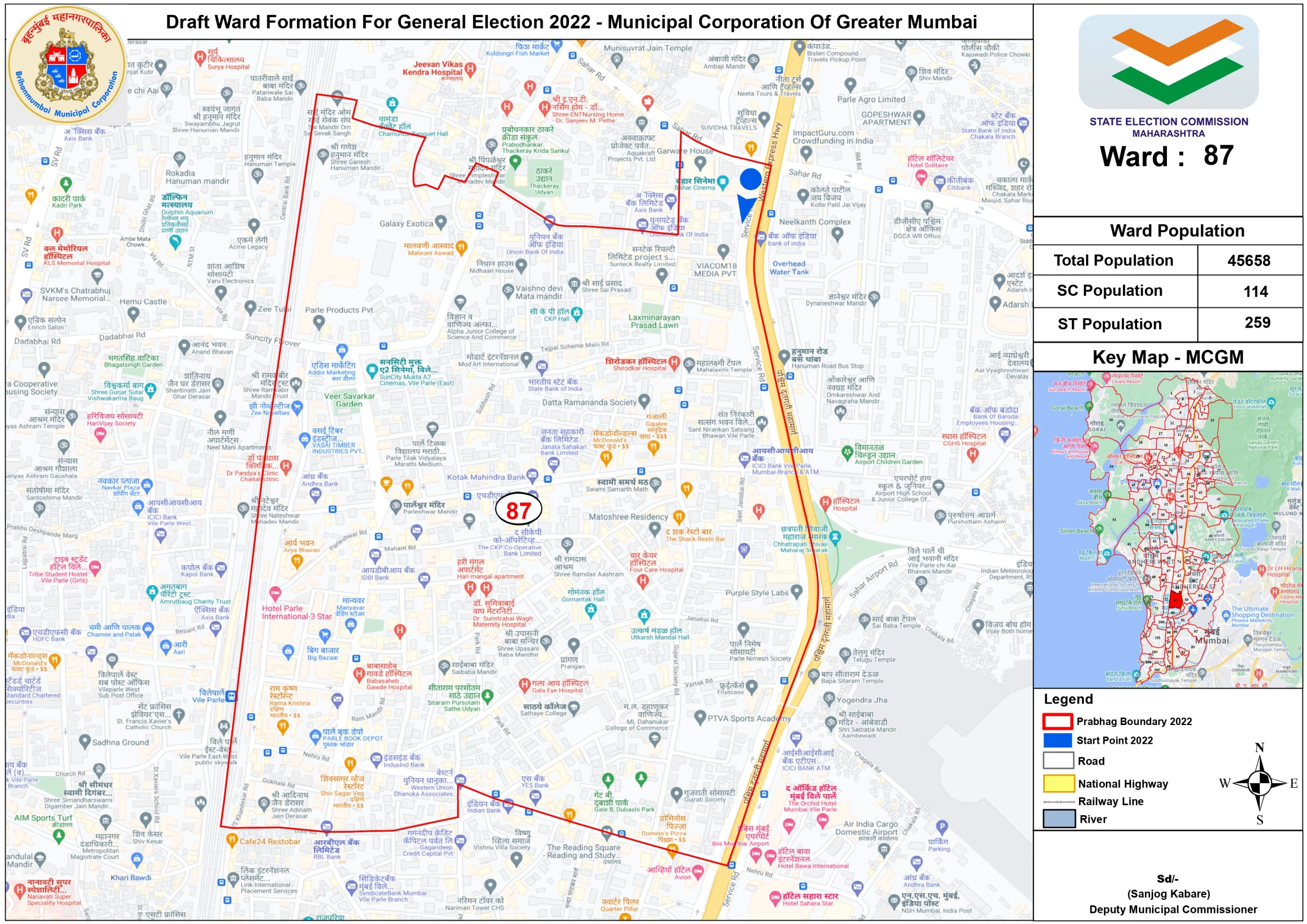Click the blue start point circle marker
1307x924 pixels.
(x=750, y=179)
